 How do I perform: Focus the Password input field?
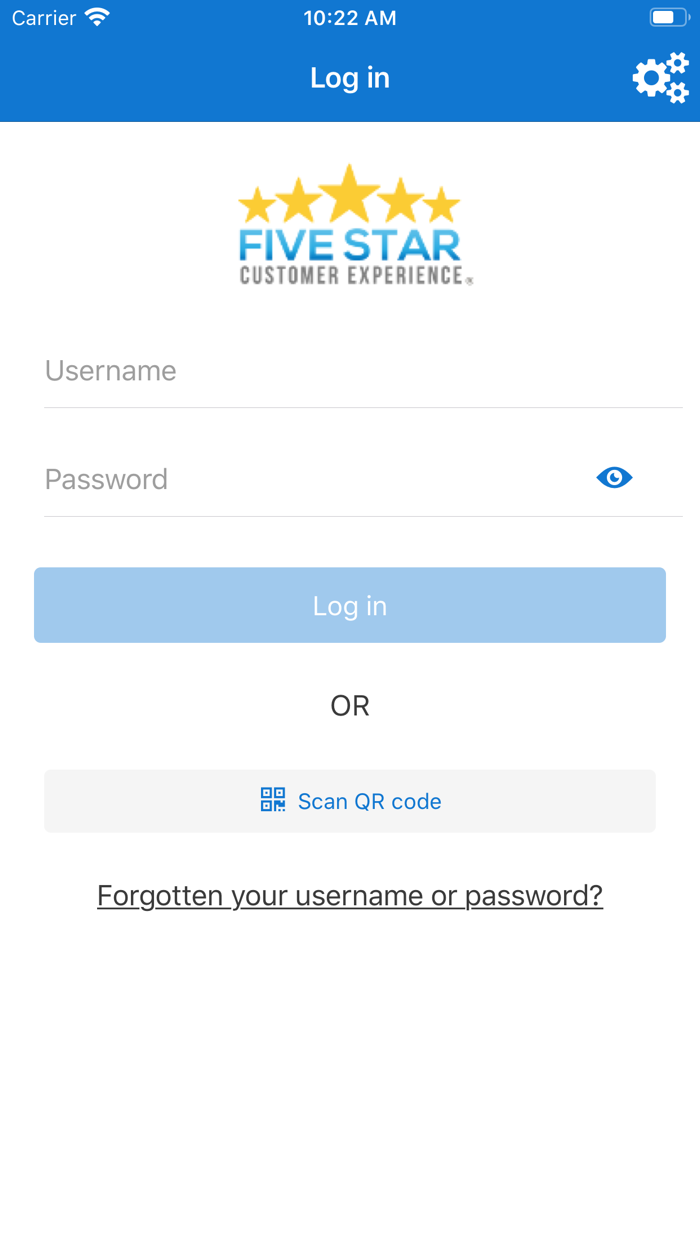(310, 479)
